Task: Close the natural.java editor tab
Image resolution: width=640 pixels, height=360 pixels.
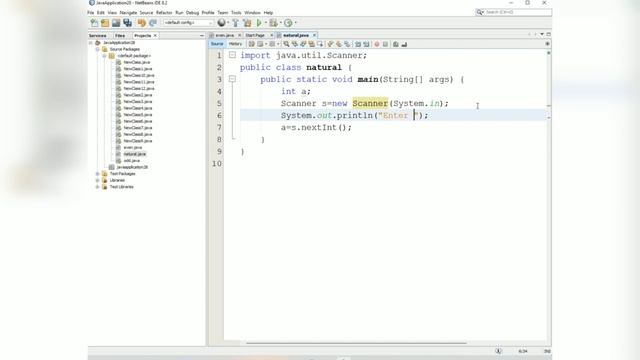Action: [314, 36]
